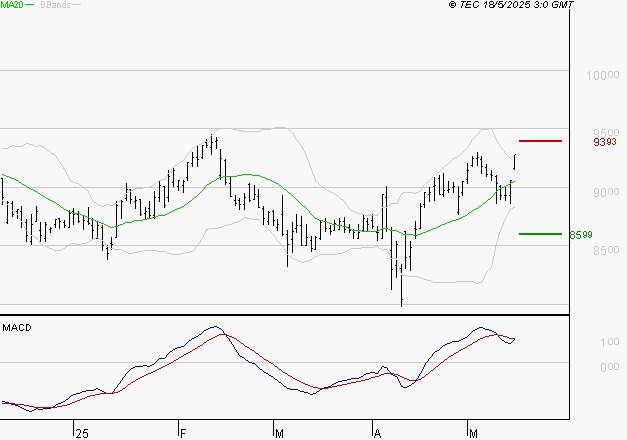The width and height of the screenshot is (627, 440).
Task: Click the F February marker on time axis
Action: point(183,434)
